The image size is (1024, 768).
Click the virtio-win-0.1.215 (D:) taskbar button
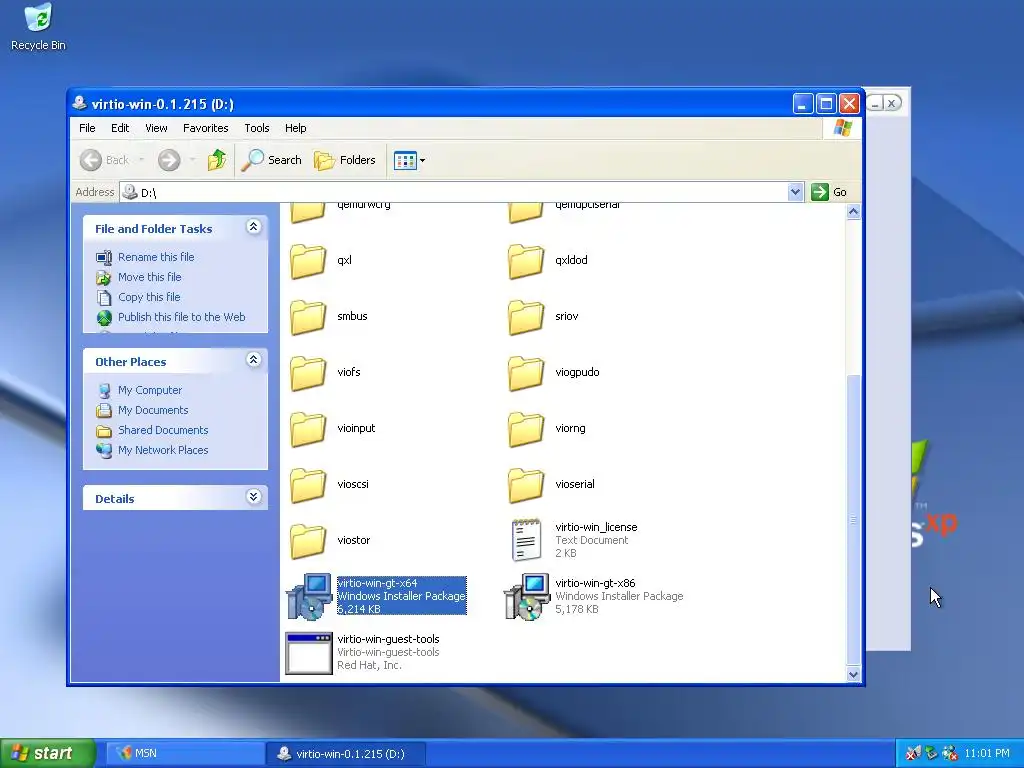[x=346, y=754]
